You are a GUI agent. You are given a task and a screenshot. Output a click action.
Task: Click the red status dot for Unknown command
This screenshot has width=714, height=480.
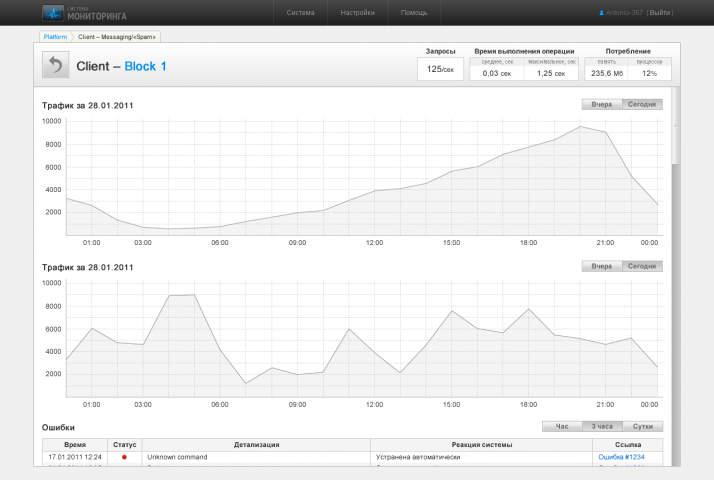124,457
